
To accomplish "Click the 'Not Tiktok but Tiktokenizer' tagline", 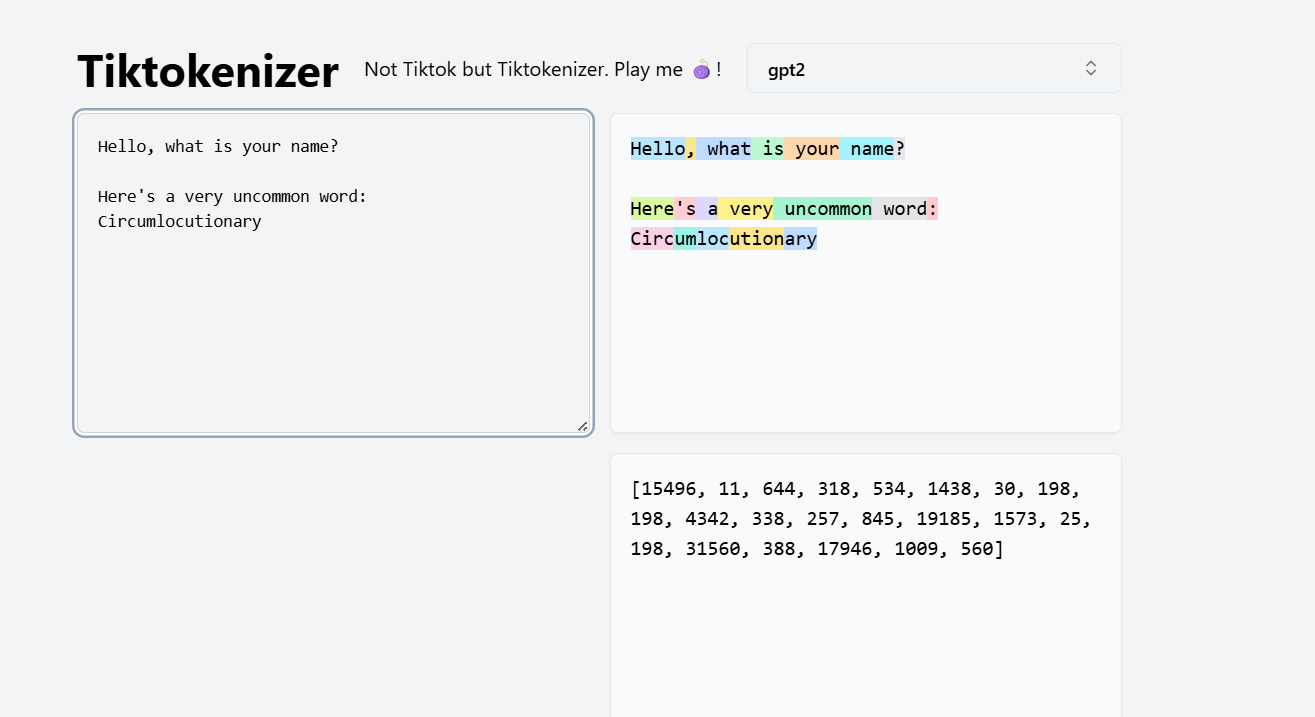I will 522,70.
